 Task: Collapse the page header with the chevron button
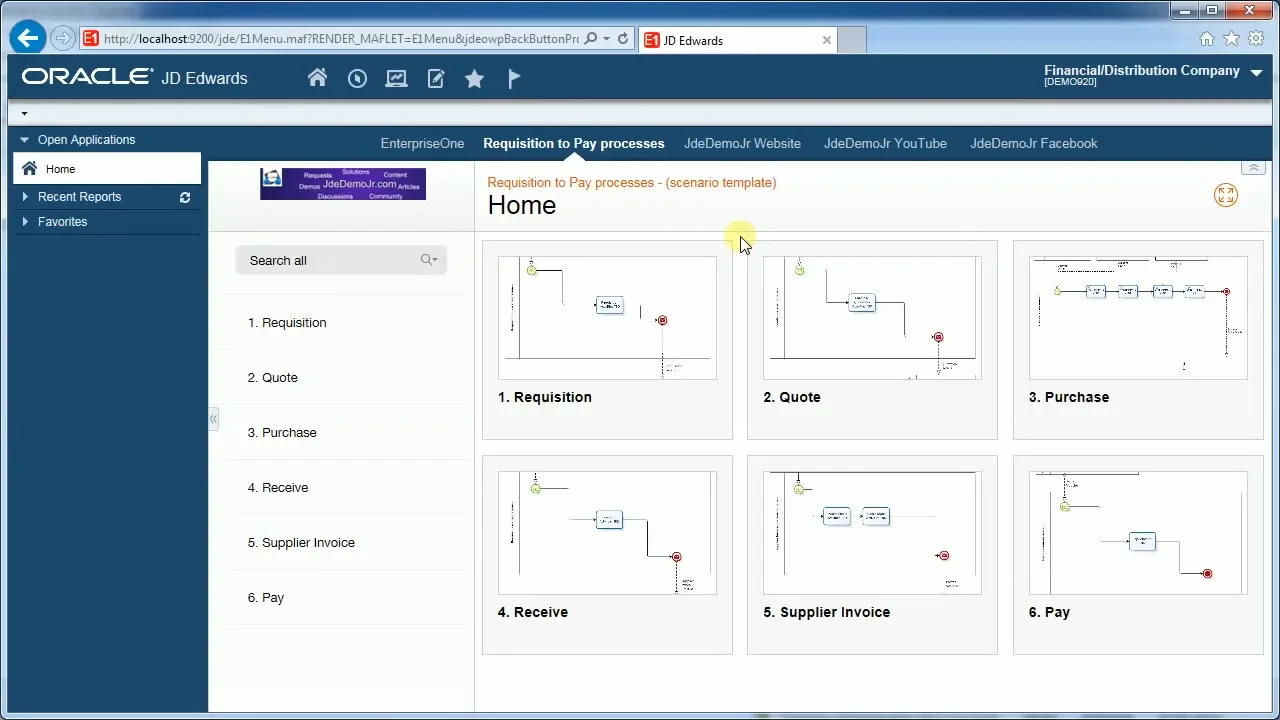click(1253, 167)
